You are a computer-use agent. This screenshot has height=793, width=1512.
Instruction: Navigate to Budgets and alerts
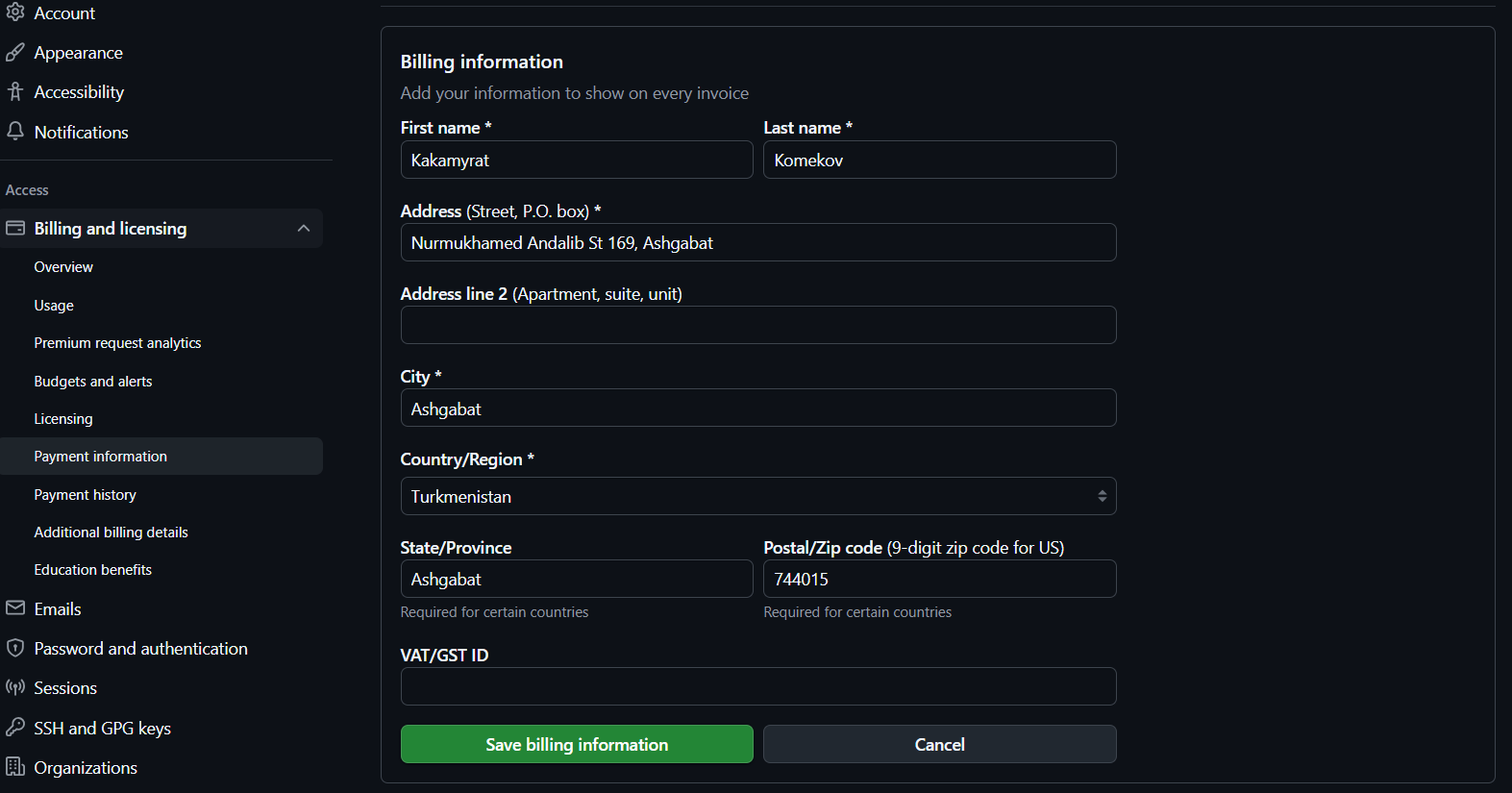coord(92,381)
